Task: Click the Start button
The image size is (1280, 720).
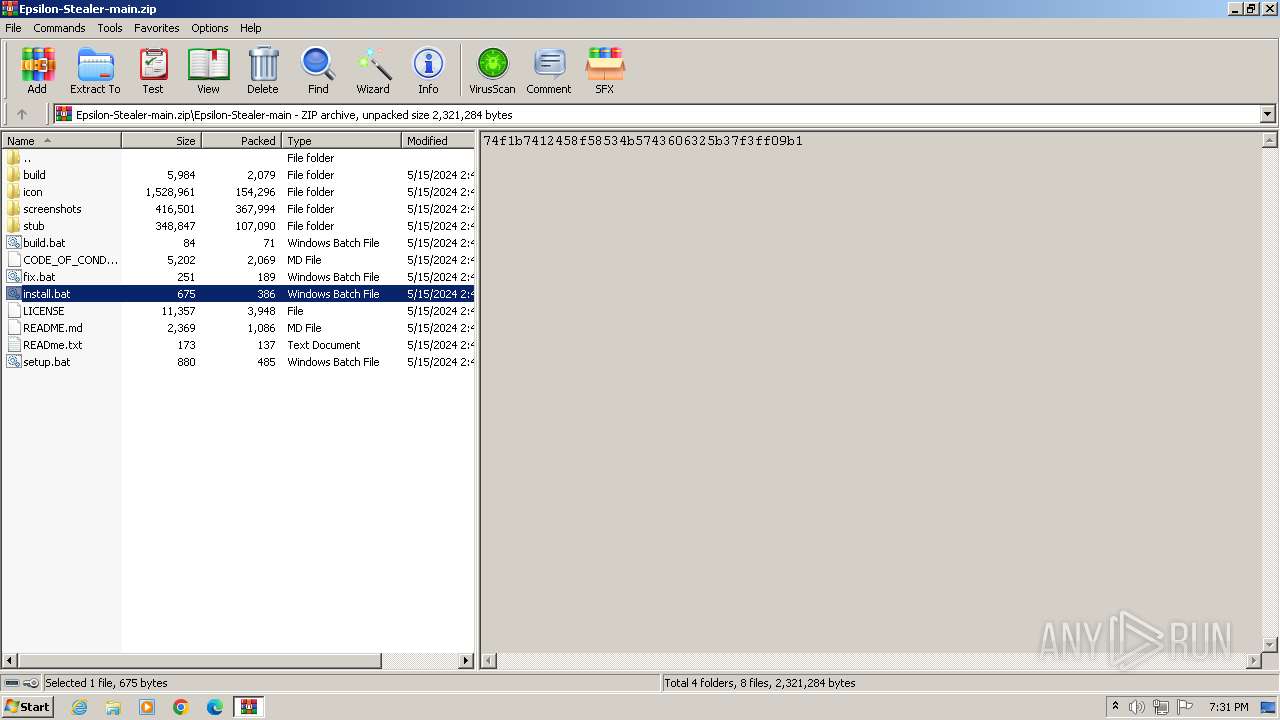Action: [x=28, y=707]
